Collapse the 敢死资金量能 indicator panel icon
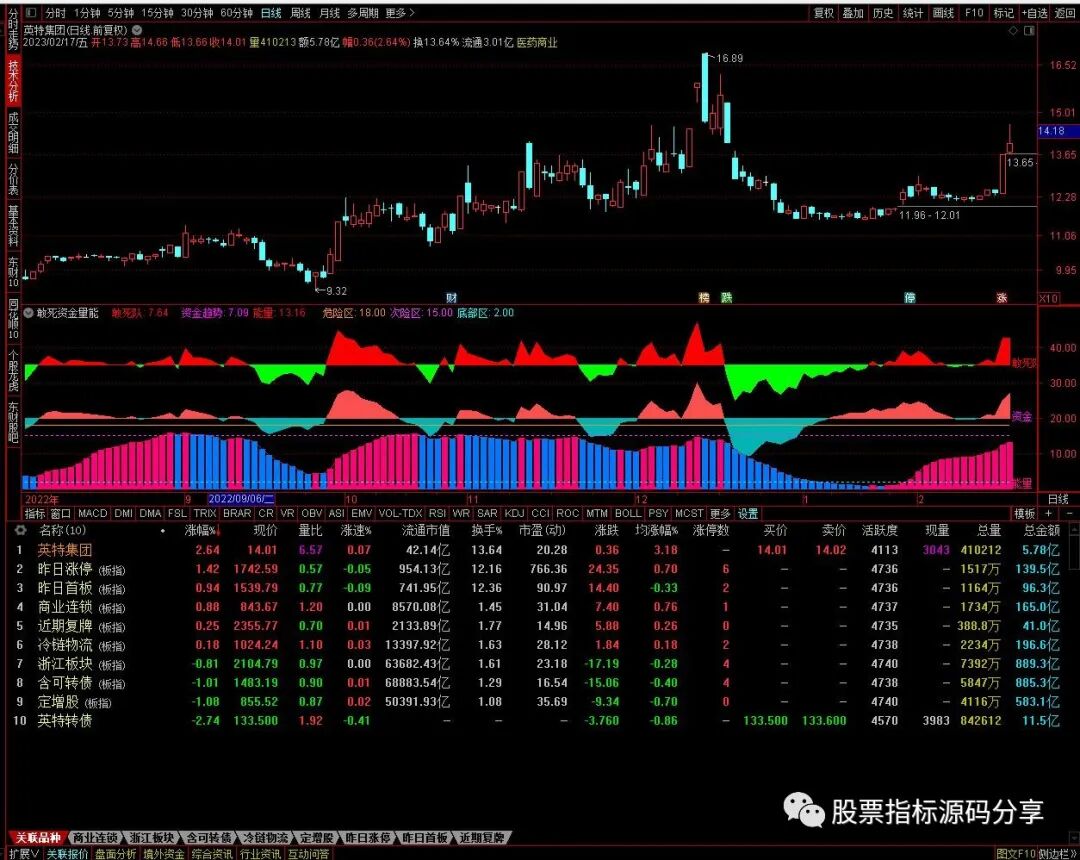 click(28, 313)
